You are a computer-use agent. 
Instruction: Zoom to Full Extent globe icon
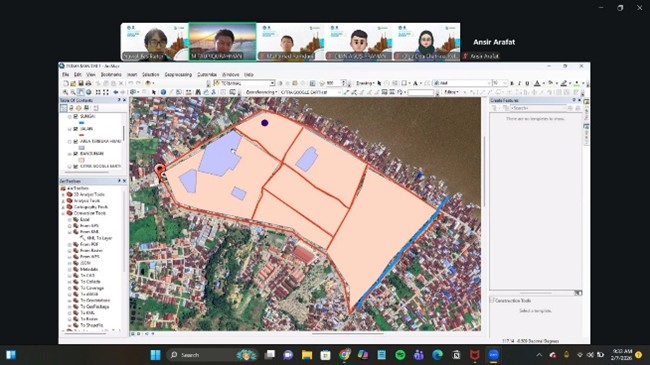88,92
